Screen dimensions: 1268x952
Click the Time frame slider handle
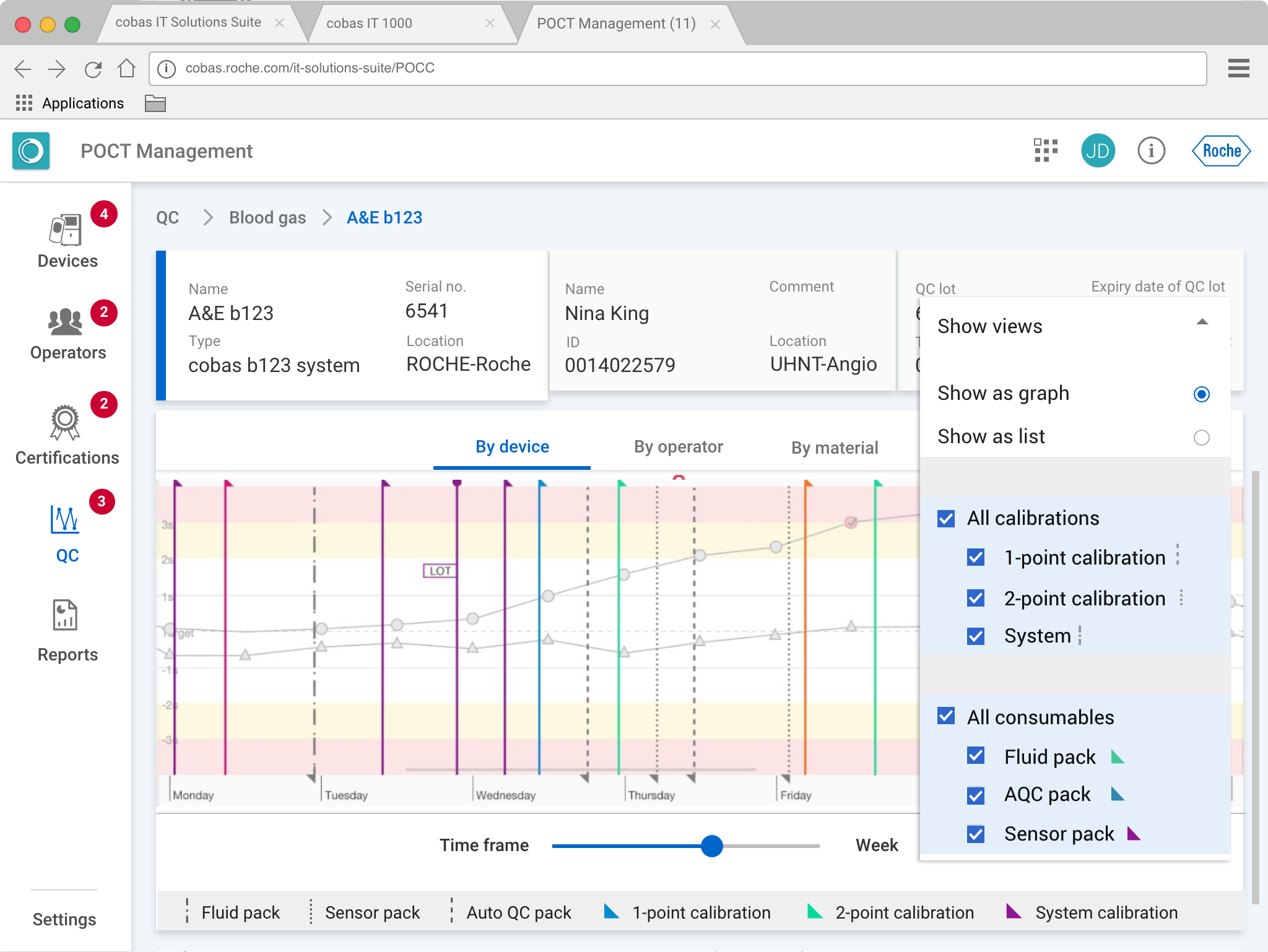(712, 846)
